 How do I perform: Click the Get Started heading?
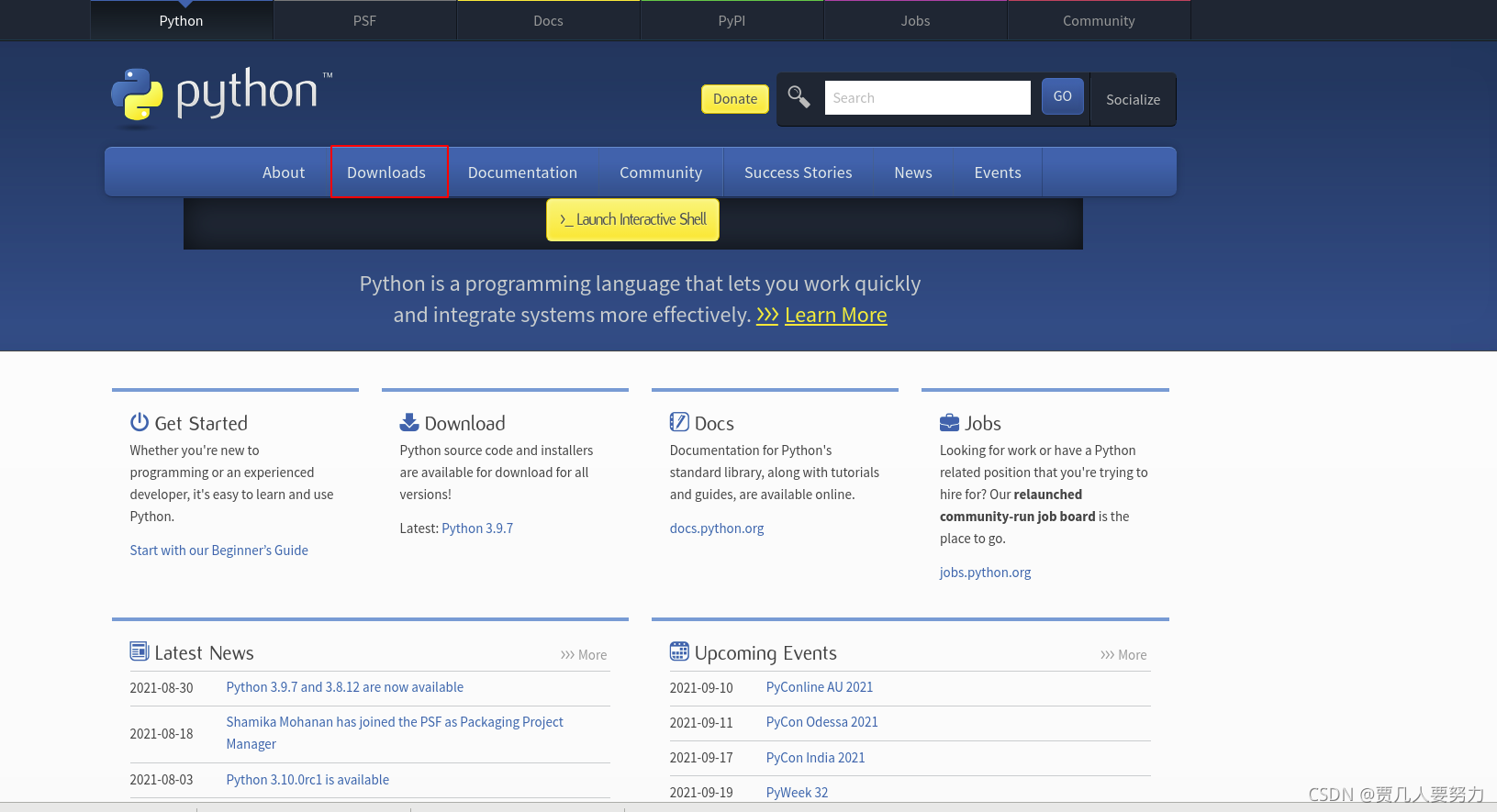coord(201,423)
